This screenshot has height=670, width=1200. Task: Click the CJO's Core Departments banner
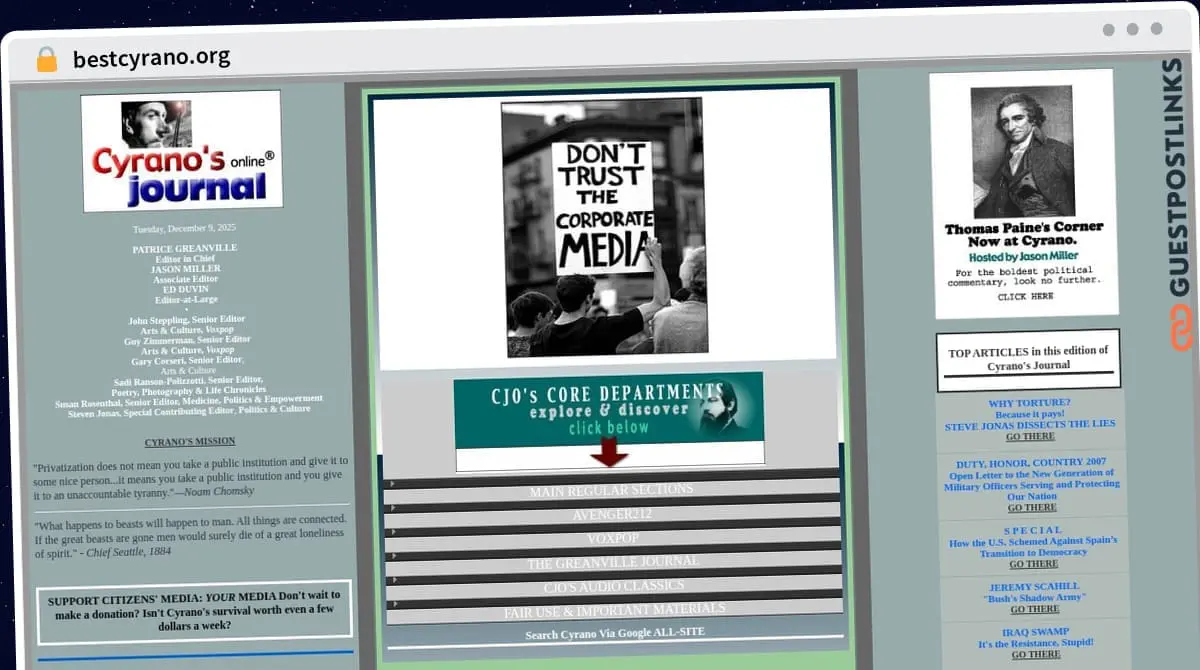pos(608,409)
